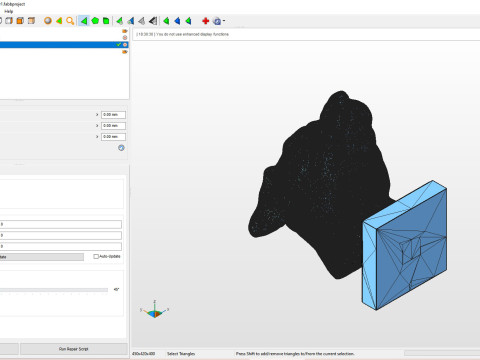Adjust the 45° angle slider
Image resolution: width=480 pixels, height=360 pixels.
click(54, 290)
